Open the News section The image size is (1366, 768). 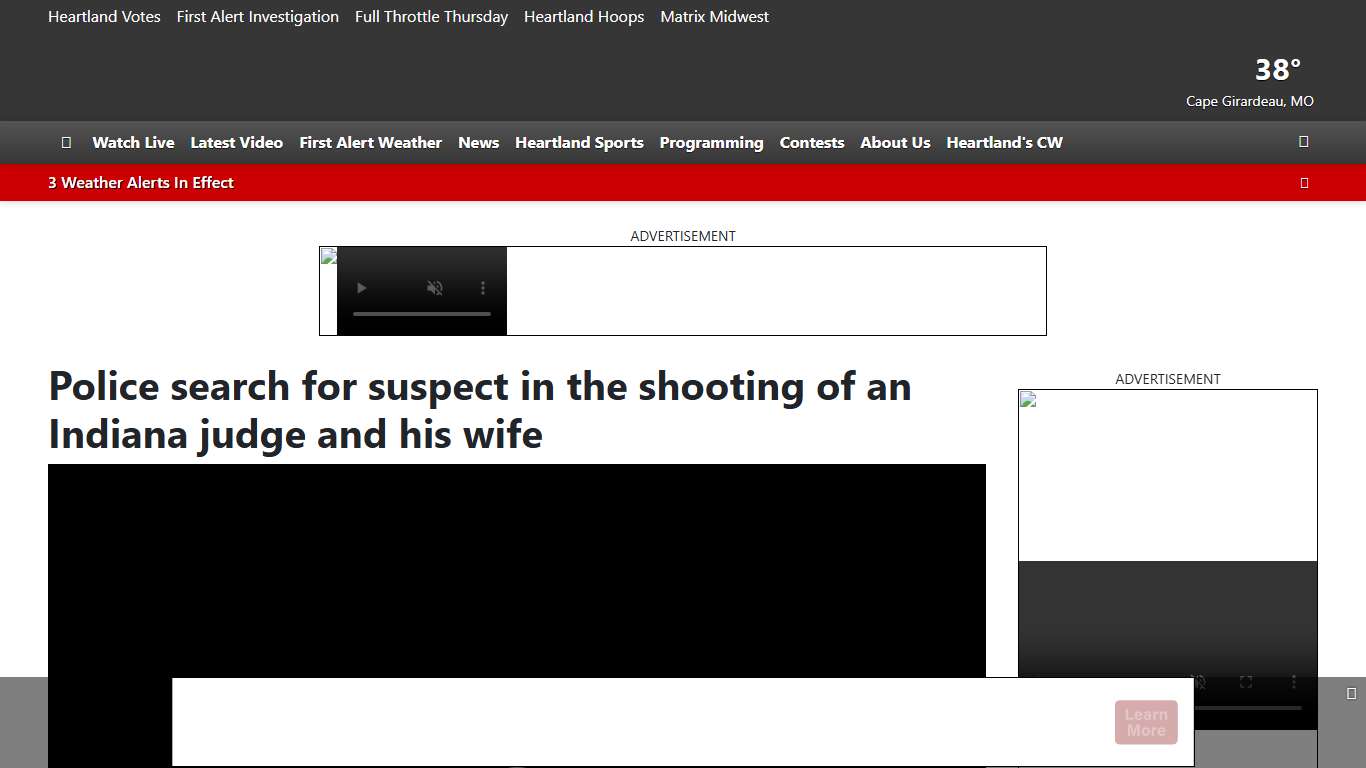[478, 142]
